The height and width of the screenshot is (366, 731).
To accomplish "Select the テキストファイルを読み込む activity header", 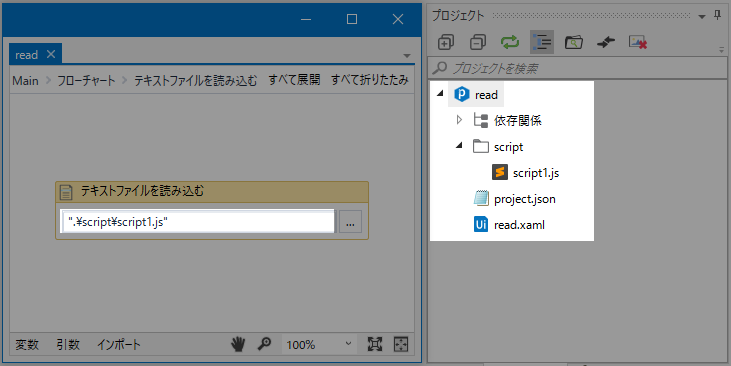I will (212, 192).
